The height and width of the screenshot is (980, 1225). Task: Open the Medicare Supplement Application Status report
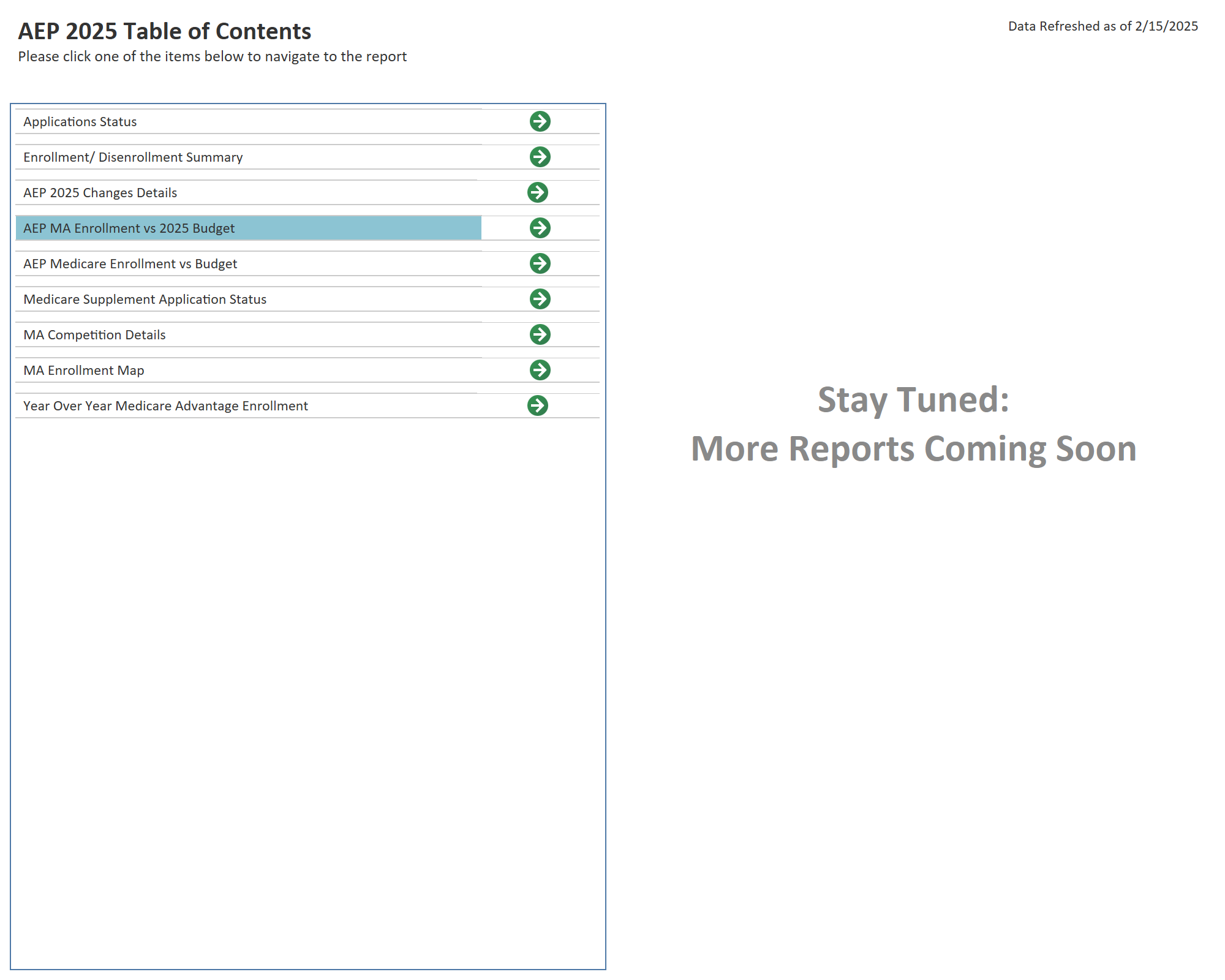[145, 299]
